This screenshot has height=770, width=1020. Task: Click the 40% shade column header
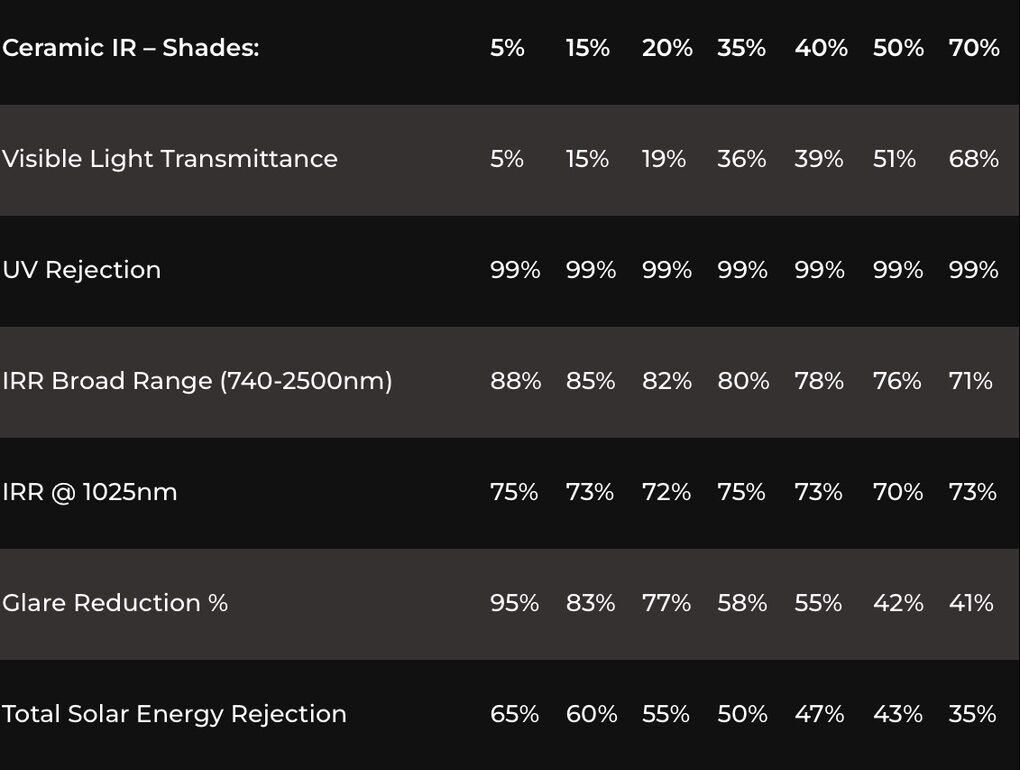point(821,48)
